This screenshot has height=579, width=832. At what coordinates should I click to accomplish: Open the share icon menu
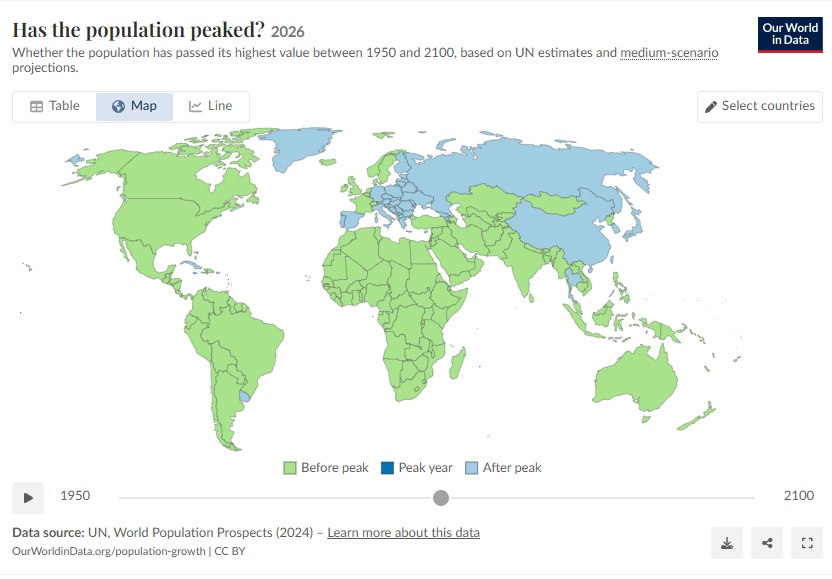[x=767, y=543]
